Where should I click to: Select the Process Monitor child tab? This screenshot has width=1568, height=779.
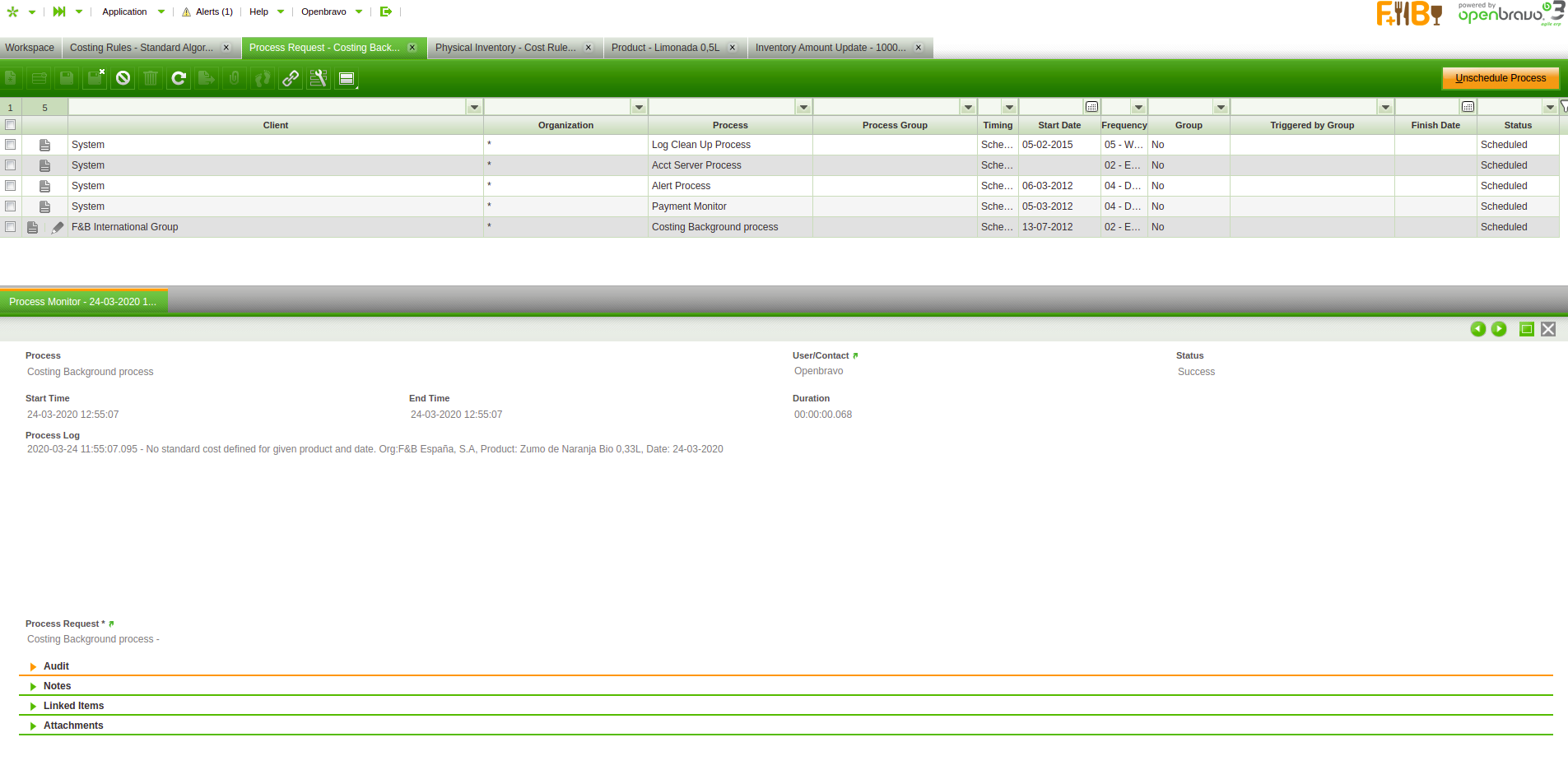[x=83, y=302]
